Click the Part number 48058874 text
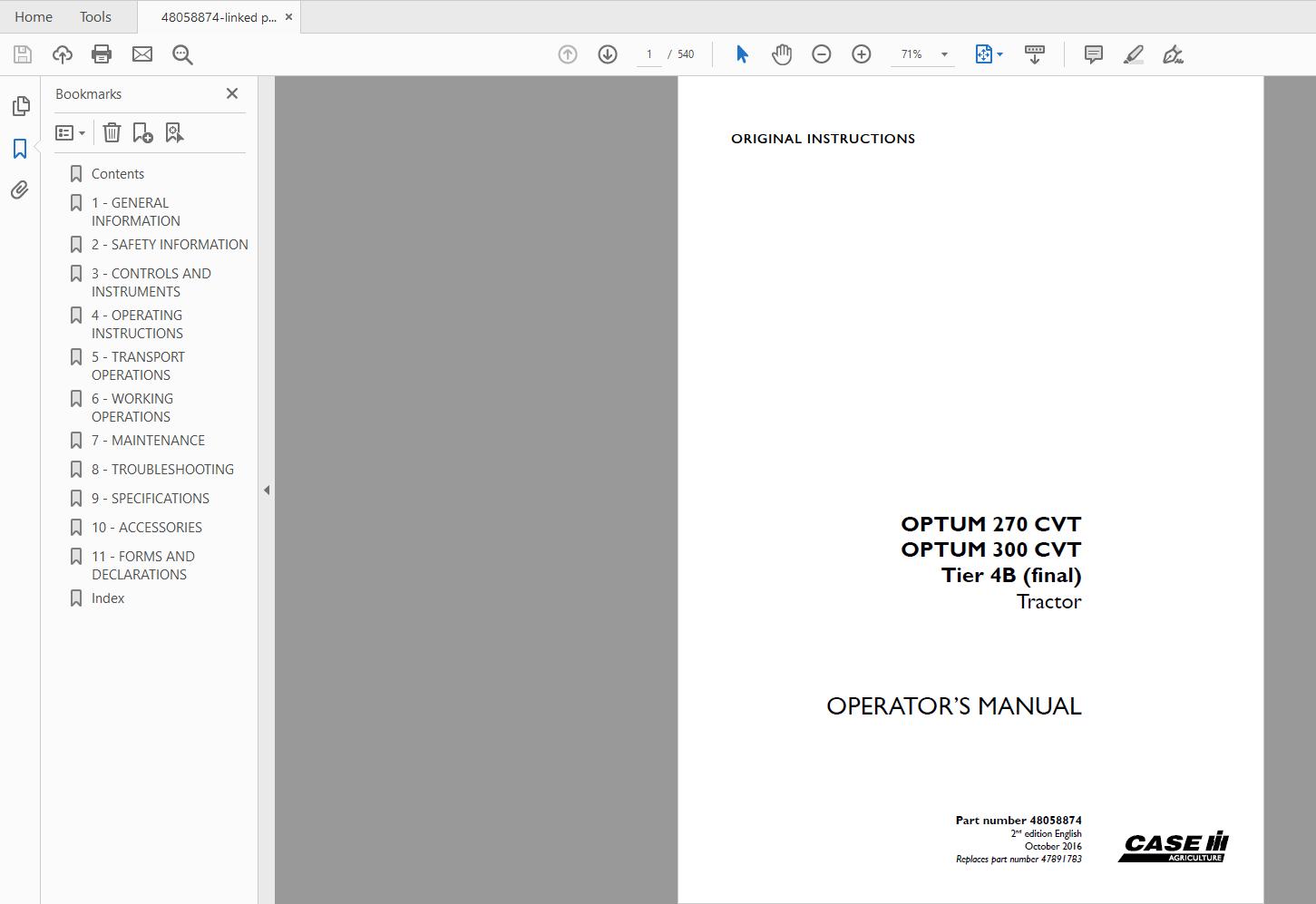This screenshot has height=904, width=1316. (x=1019, y=820)
